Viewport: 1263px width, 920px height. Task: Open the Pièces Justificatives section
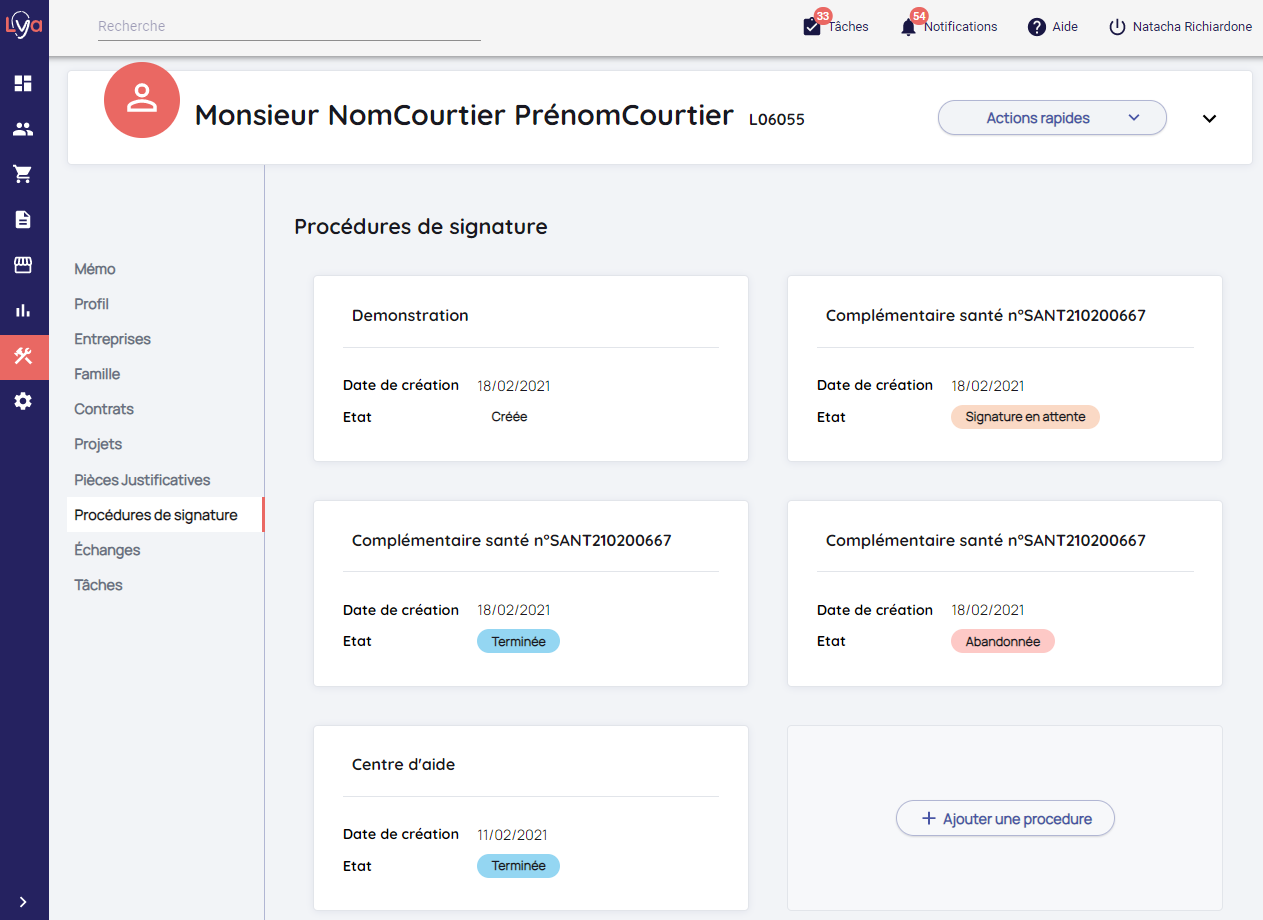pyautogui.click(x=142, y=480)
